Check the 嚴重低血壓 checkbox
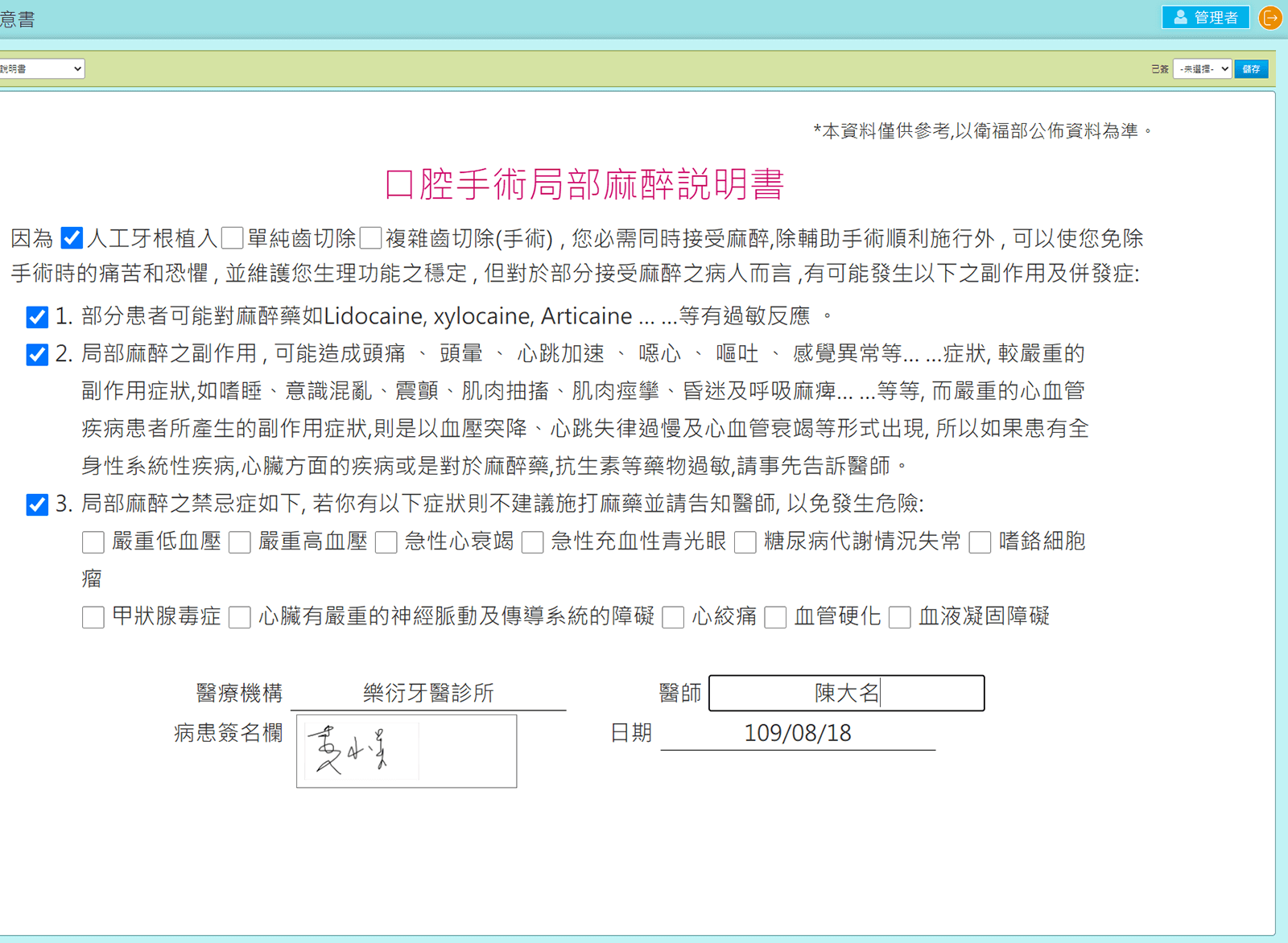 (93, 542)
